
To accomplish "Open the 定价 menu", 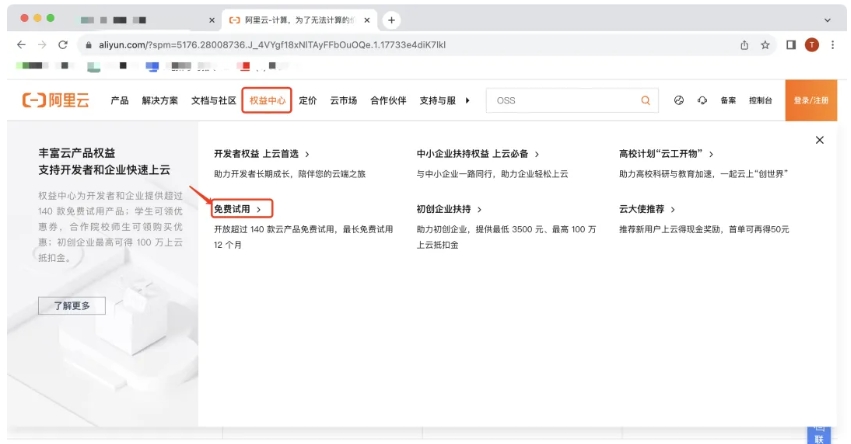I will (308, 100).
